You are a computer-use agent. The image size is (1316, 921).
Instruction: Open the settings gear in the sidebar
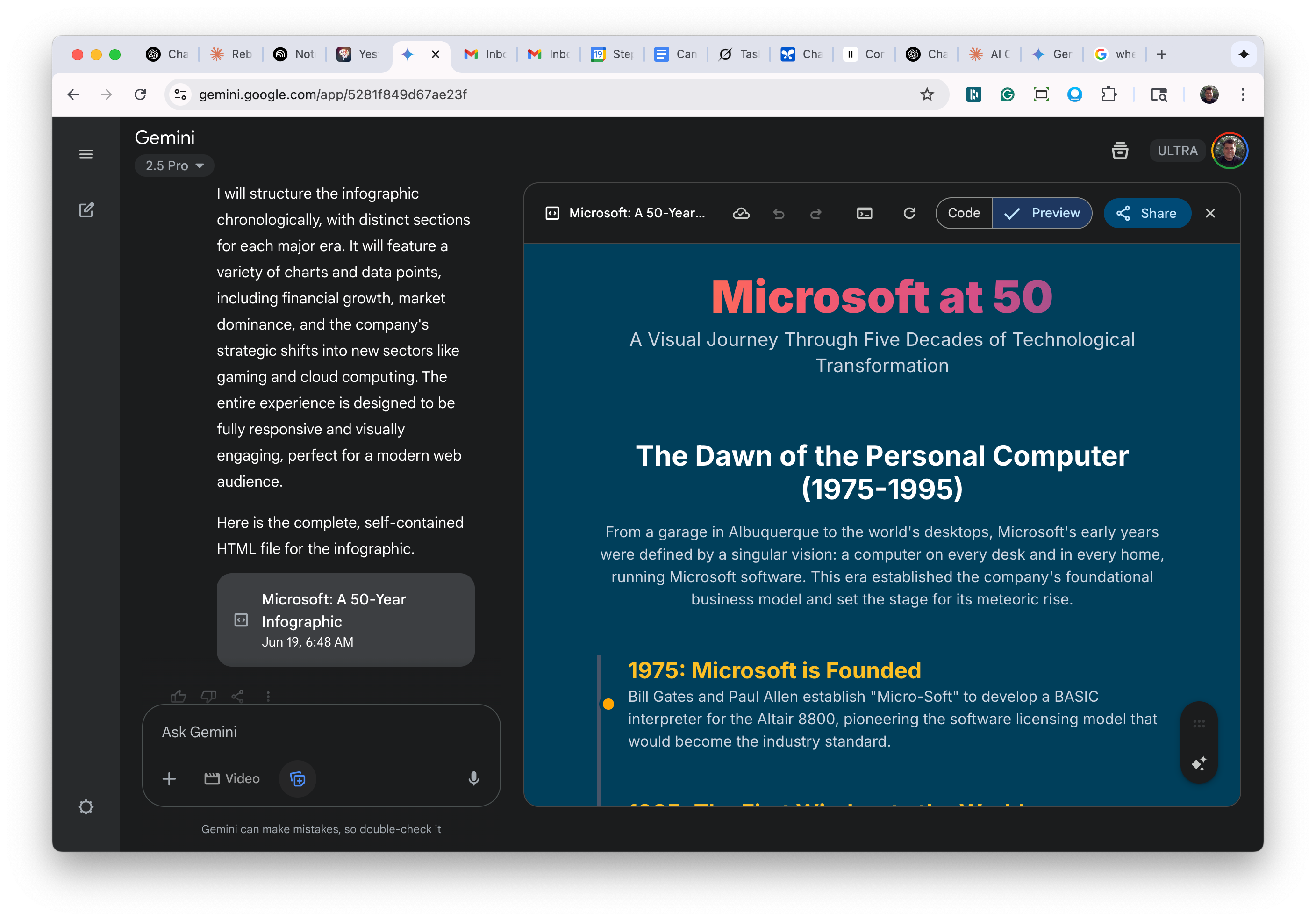coord(86,807)
